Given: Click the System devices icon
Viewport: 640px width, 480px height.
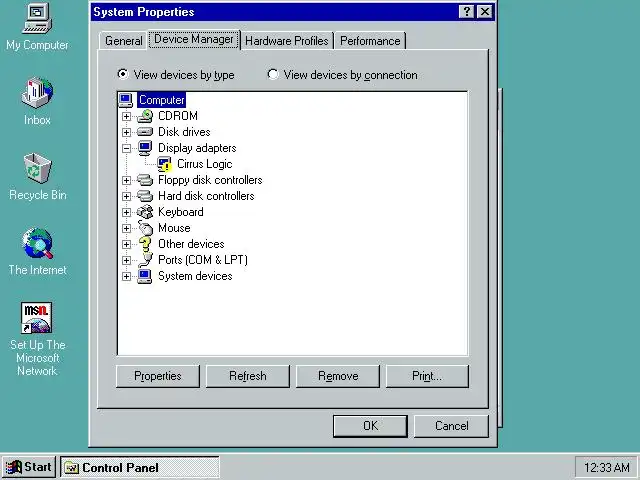Looking at the screenshot, I should coord(145,276).
